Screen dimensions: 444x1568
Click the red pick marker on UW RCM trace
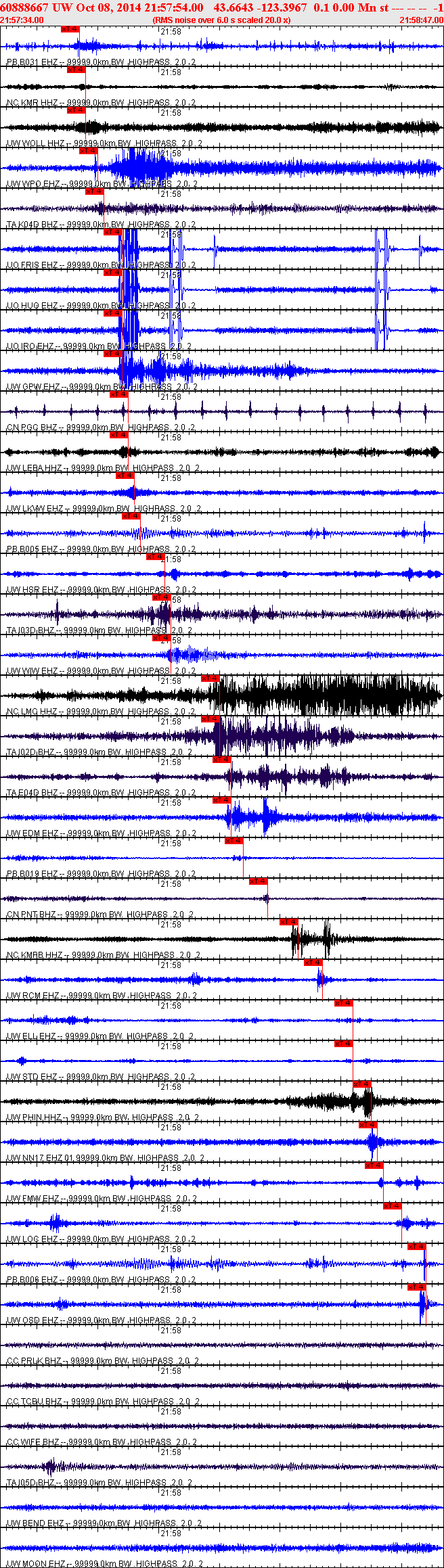(313, 963)
